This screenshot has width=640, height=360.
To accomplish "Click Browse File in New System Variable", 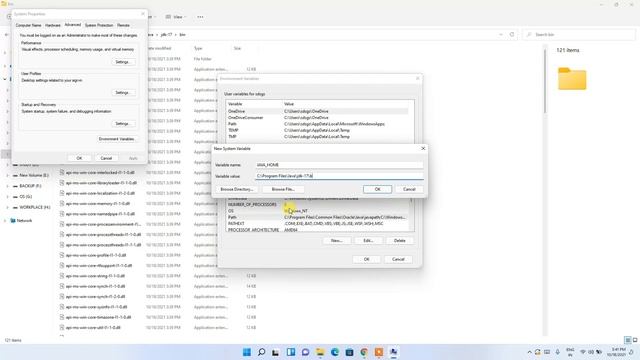I will tap(283, 189).
